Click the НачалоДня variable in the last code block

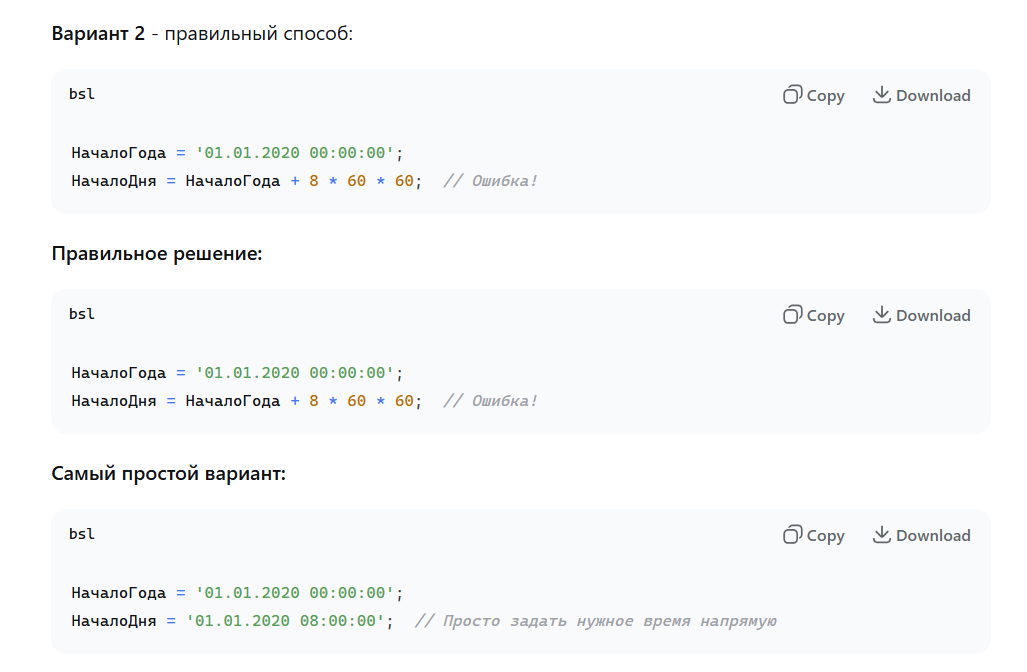(113, 621)
